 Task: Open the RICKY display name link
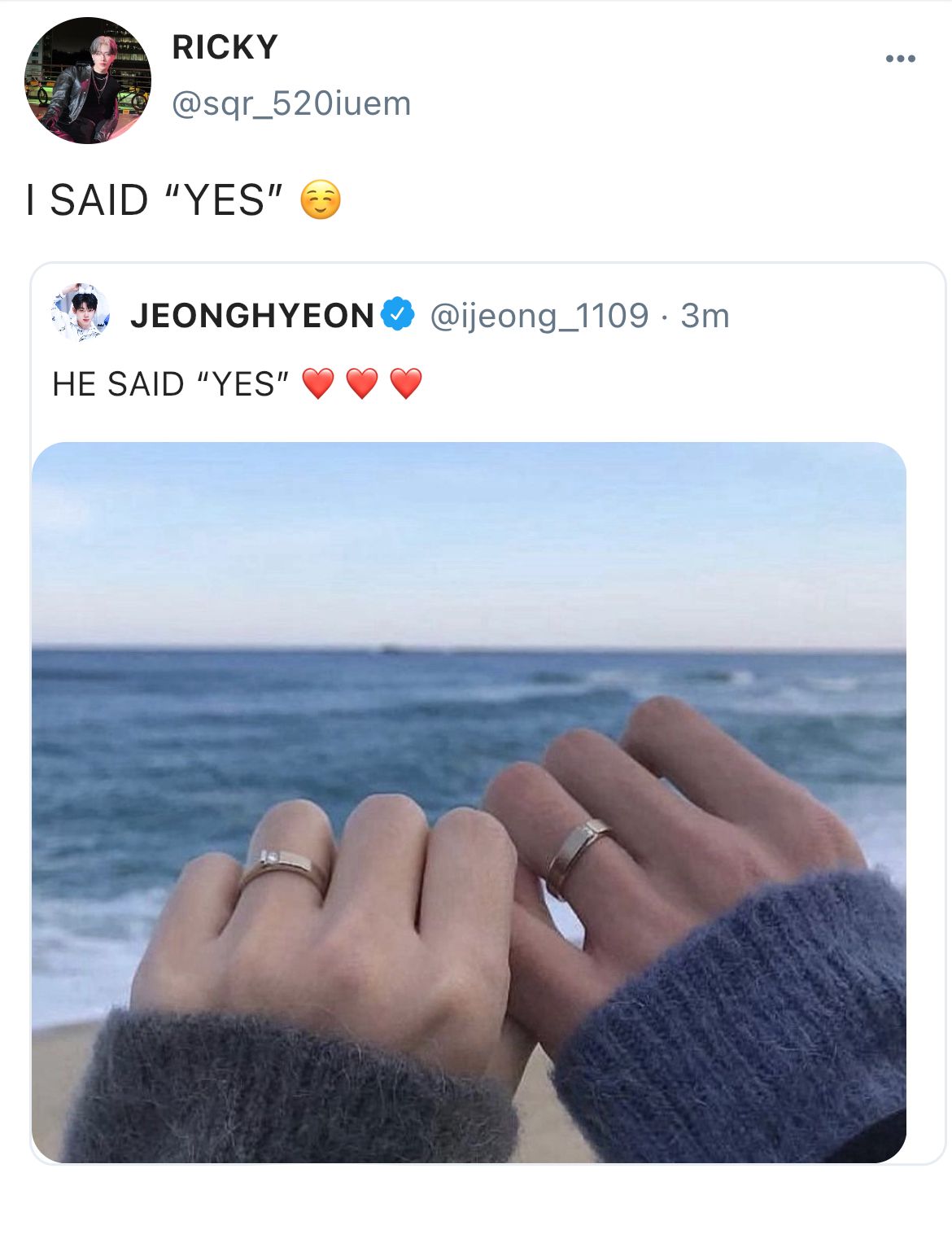(x=225, y=47)
